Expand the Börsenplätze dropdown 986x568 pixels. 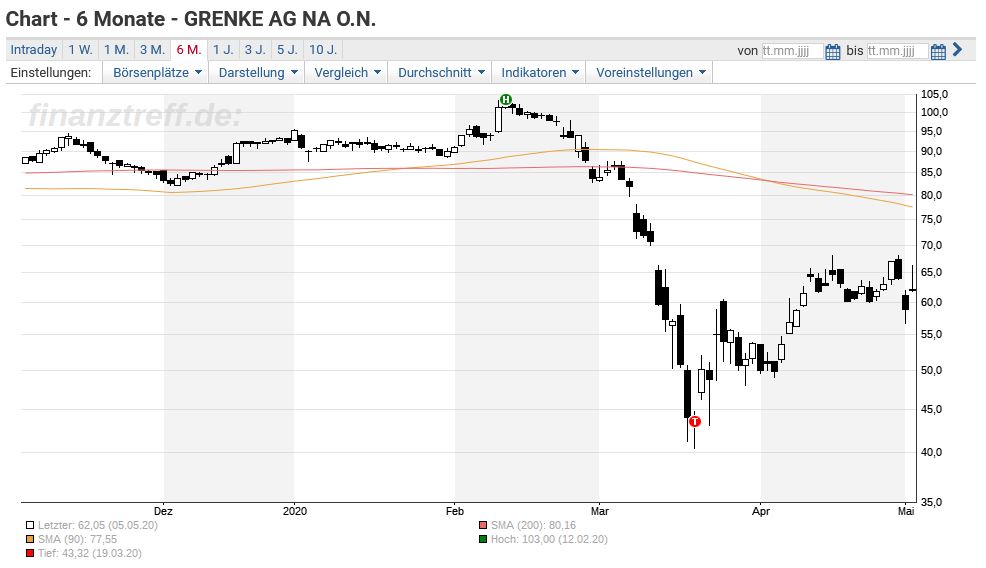(x=157, y=72)
